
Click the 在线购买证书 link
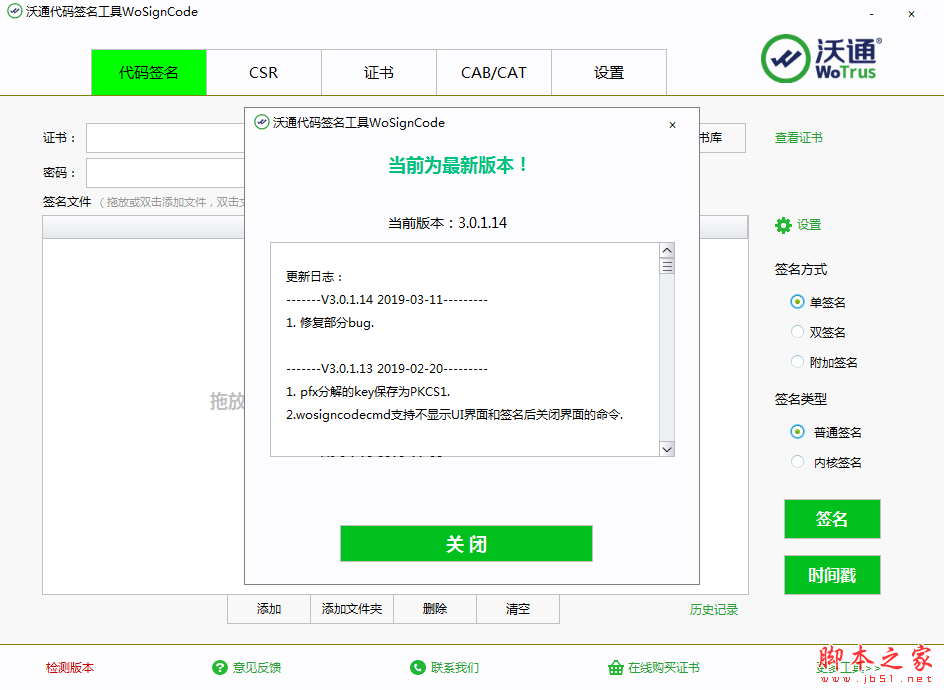663,667
